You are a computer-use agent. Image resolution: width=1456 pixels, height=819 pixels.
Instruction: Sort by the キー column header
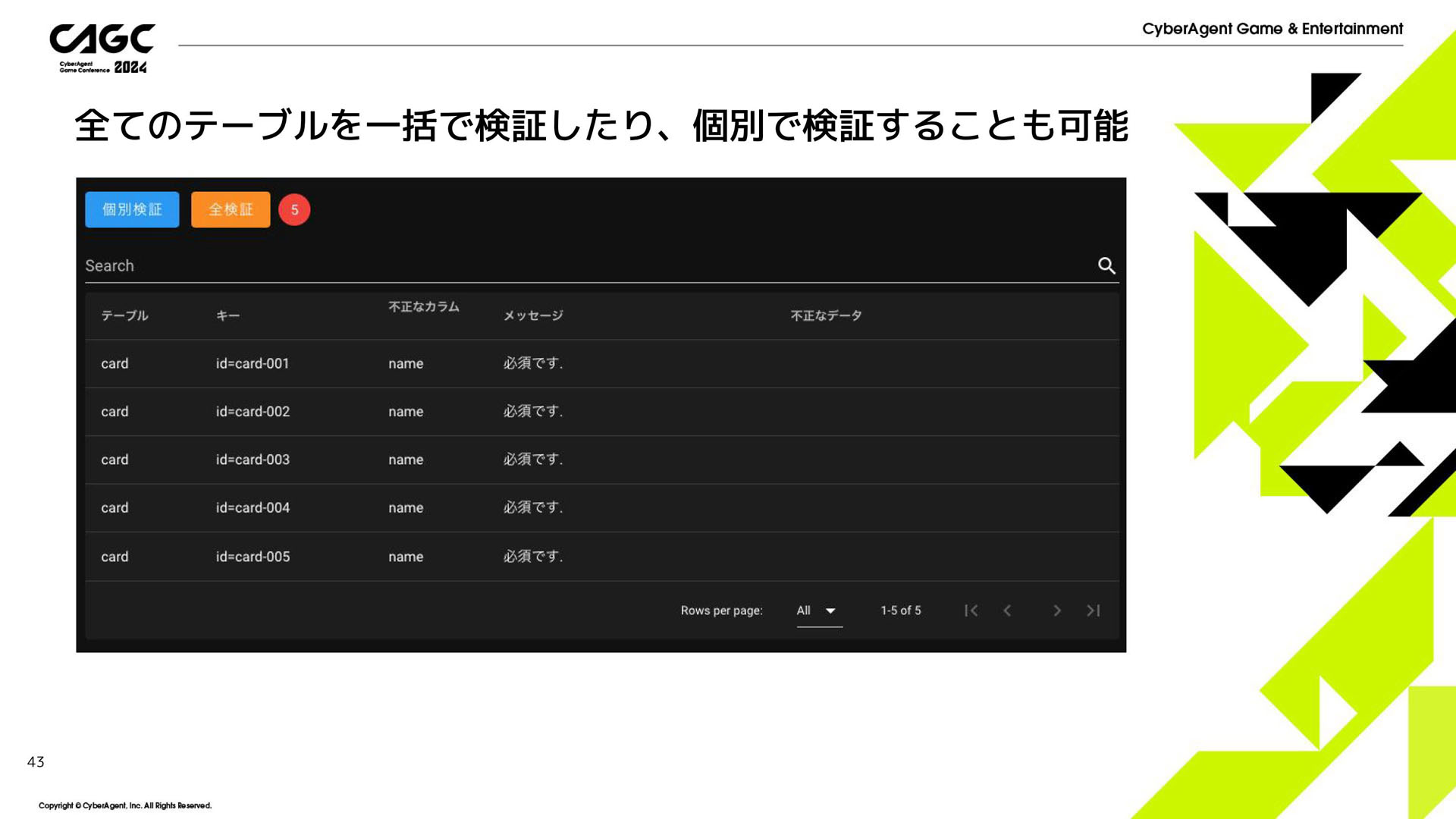[x=227, y=315]
